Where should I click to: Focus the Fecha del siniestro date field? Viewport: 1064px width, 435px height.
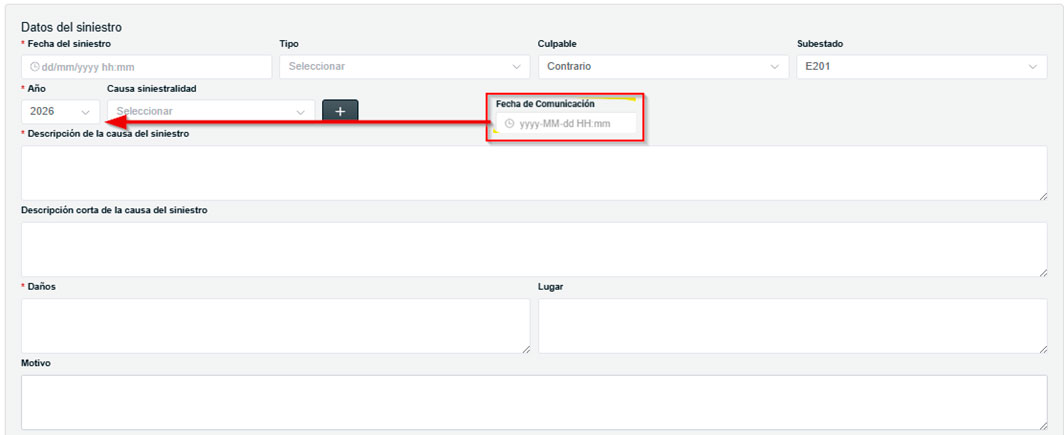pos(150,67)
